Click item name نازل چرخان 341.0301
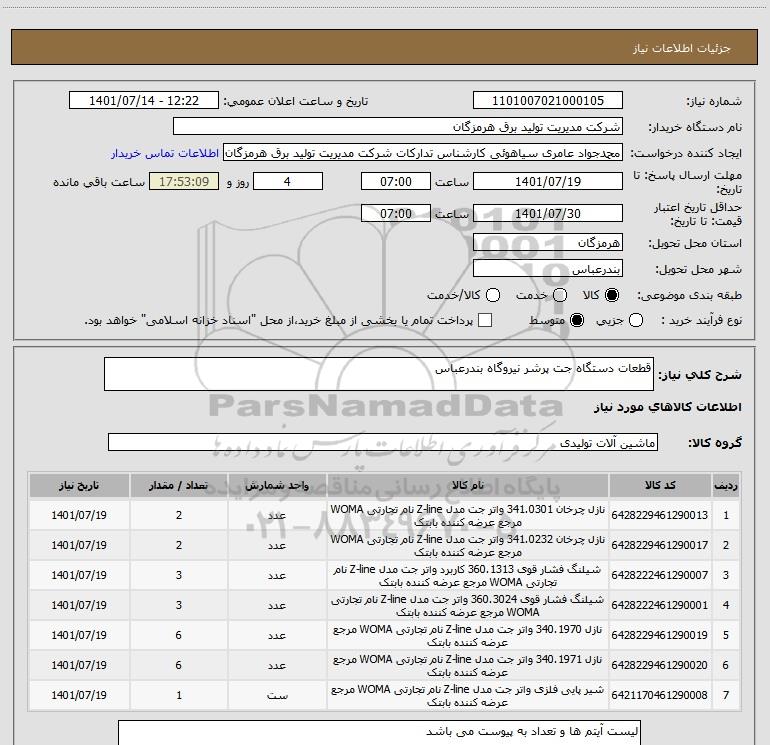Image resolution: width=770 pixels, height=745 pixels. pos(468,515)
